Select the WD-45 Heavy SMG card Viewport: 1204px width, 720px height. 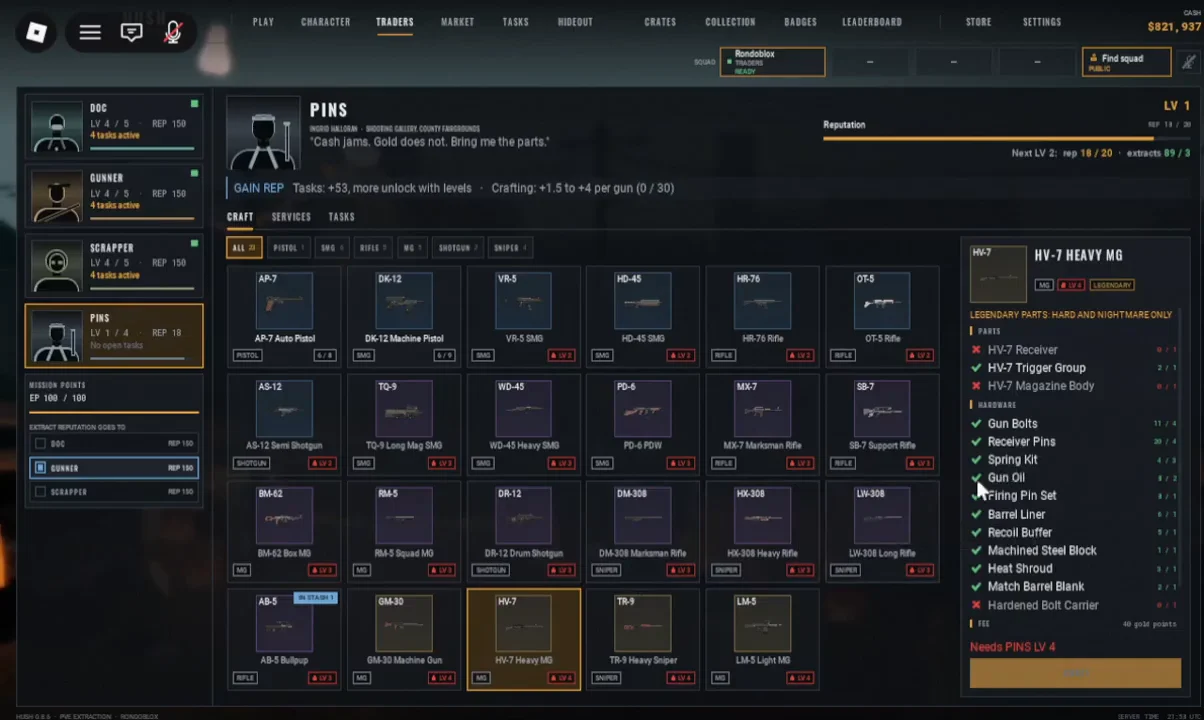[x=523, y=423]
